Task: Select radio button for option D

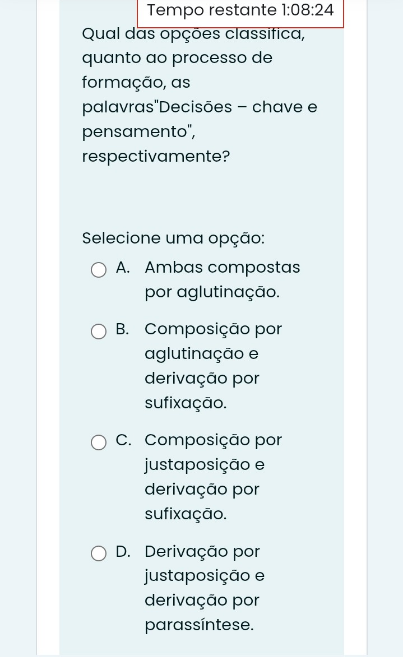Action: (x=98, y=553)
